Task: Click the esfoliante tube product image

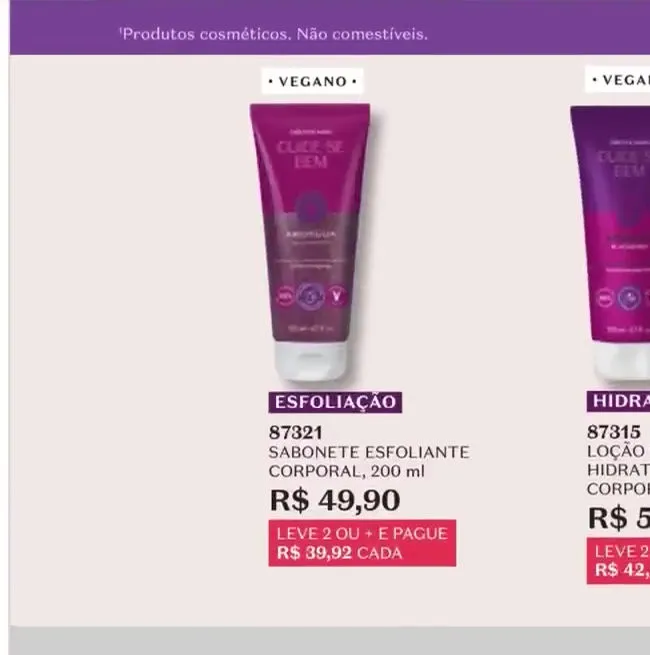Action: click(310, 243)
